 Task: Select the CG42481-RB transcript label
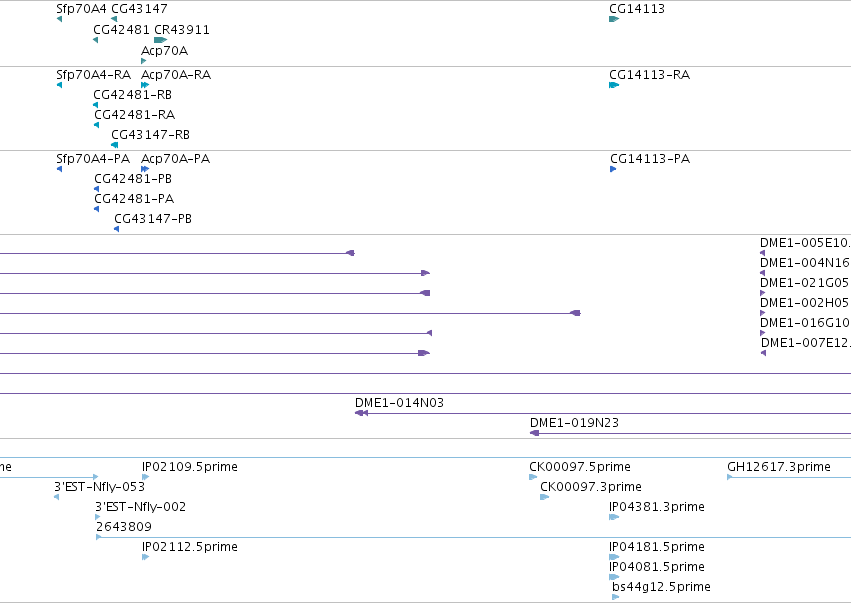click(x=133, y=94)
